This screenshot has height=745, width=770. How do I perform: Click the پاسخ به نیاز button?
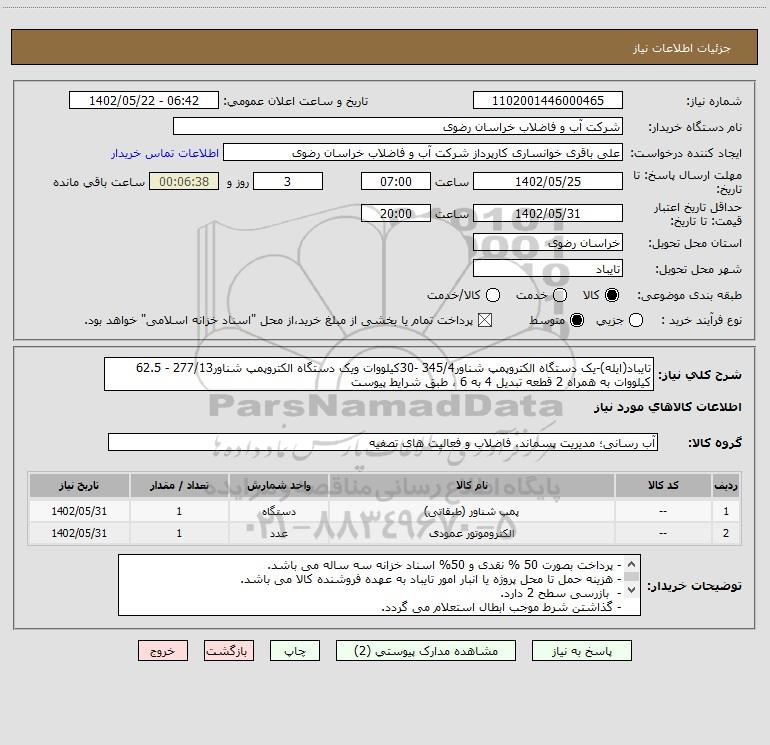pos(582,651)
